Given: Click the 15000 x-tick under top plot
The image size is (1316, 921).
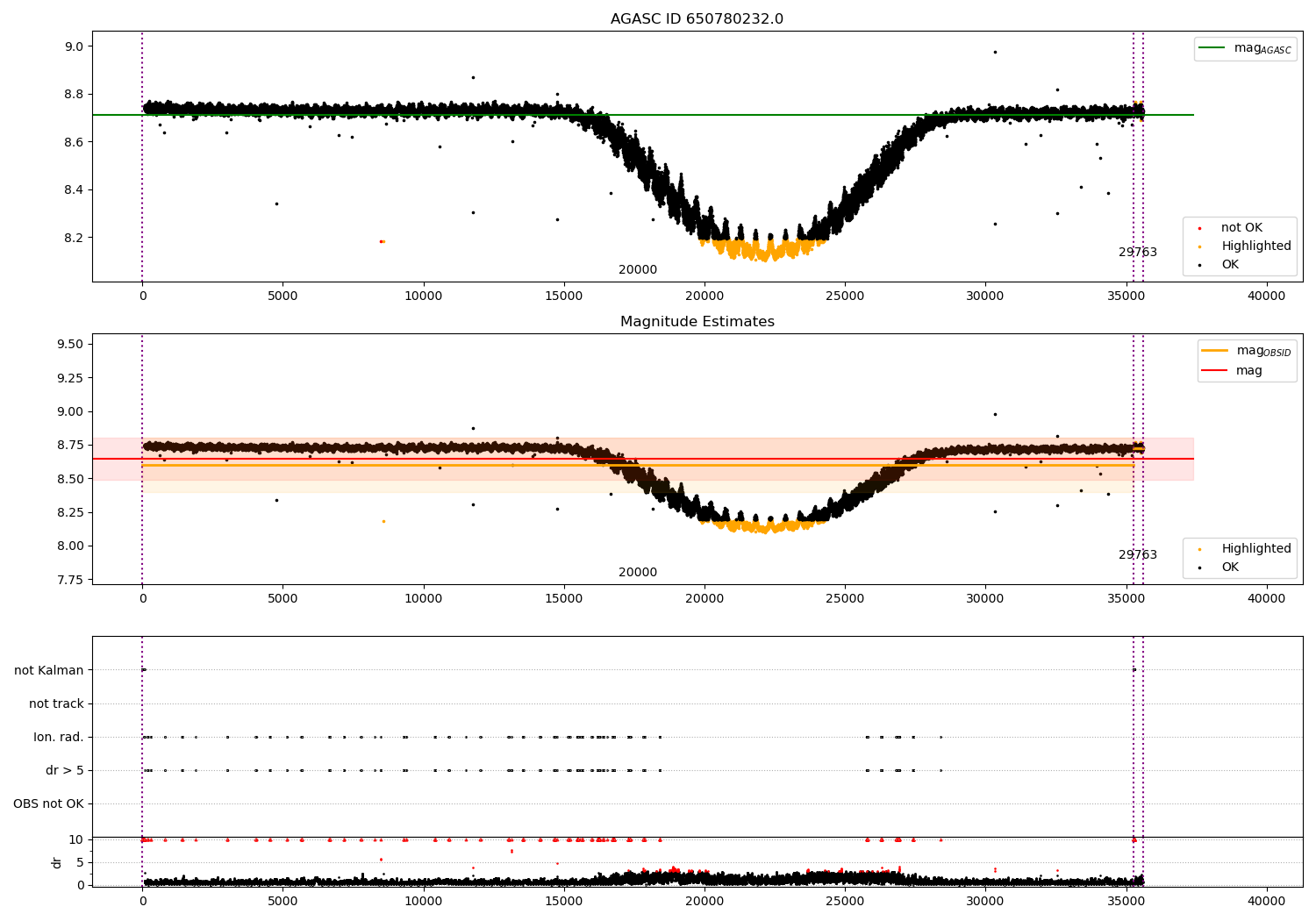Looking at the screenshot, I should click(563, 296).
